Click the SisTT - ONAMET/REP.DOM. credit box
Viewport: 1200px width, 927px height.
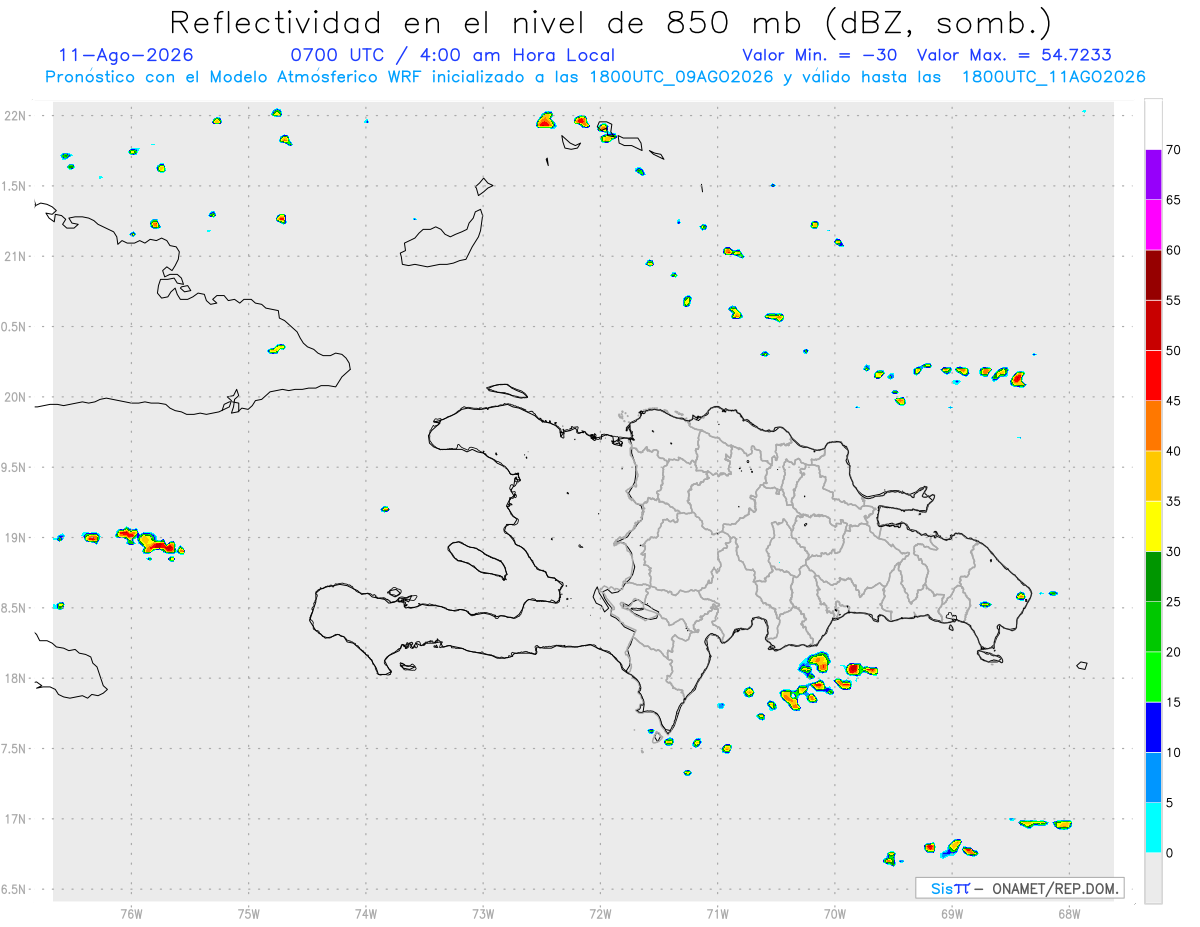(1019, 888)
